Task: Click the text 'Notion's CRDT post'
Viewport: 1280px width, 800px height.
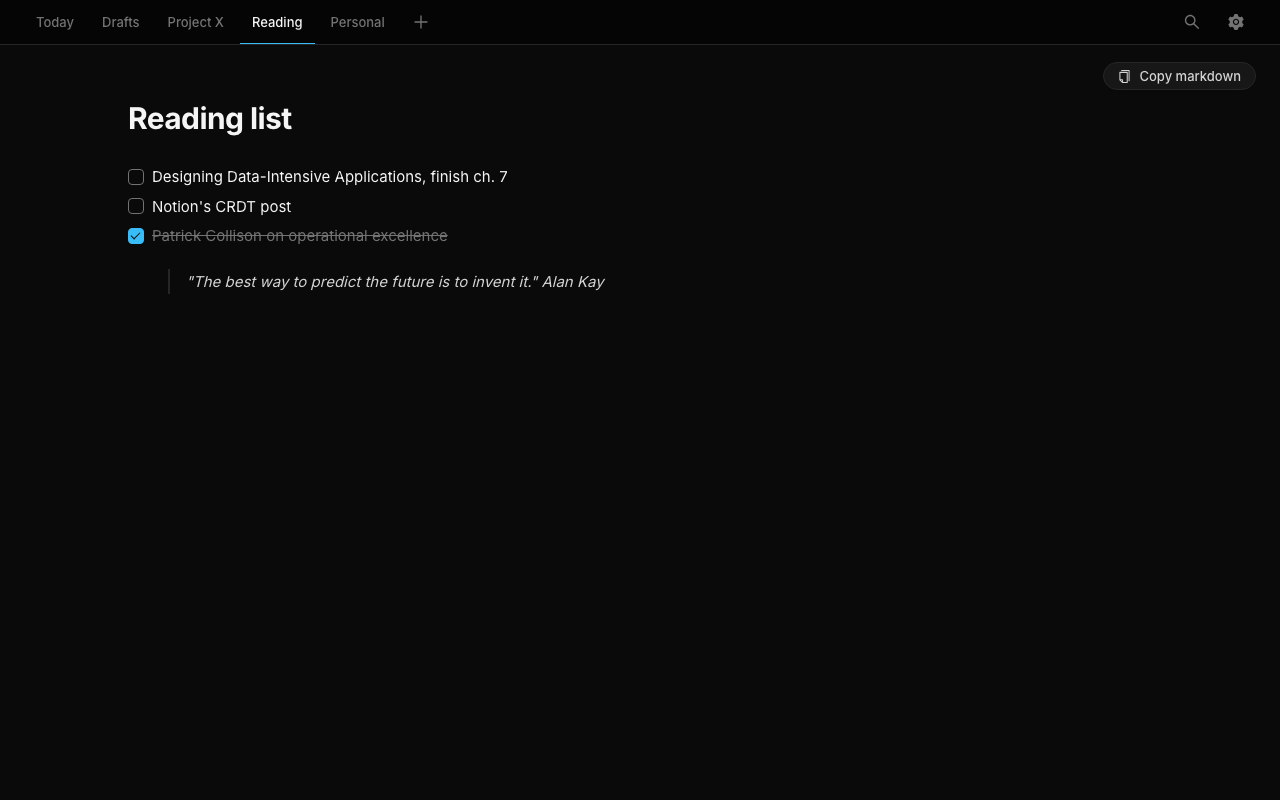Action: 221,207
